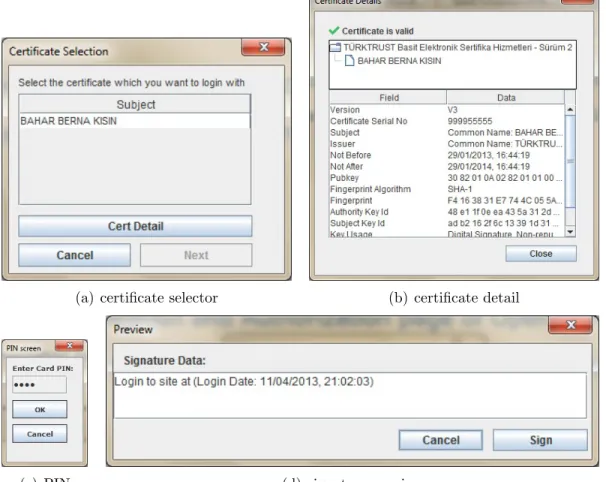The image size is (606, 482).
Task: Select the Certificate Serial No row
Action: coord(447,121)
